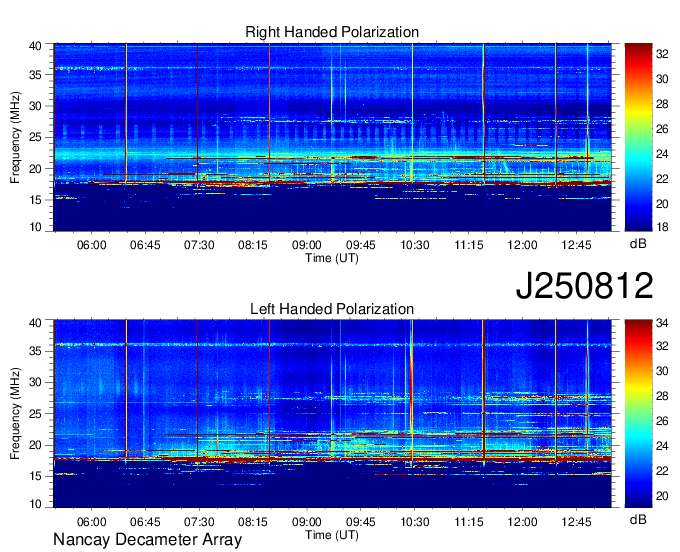Click Frequency (MHz) axis label of Right Handed plot
Image resolution: width=680 pixels, height=552 pixels.
[15, 137]
